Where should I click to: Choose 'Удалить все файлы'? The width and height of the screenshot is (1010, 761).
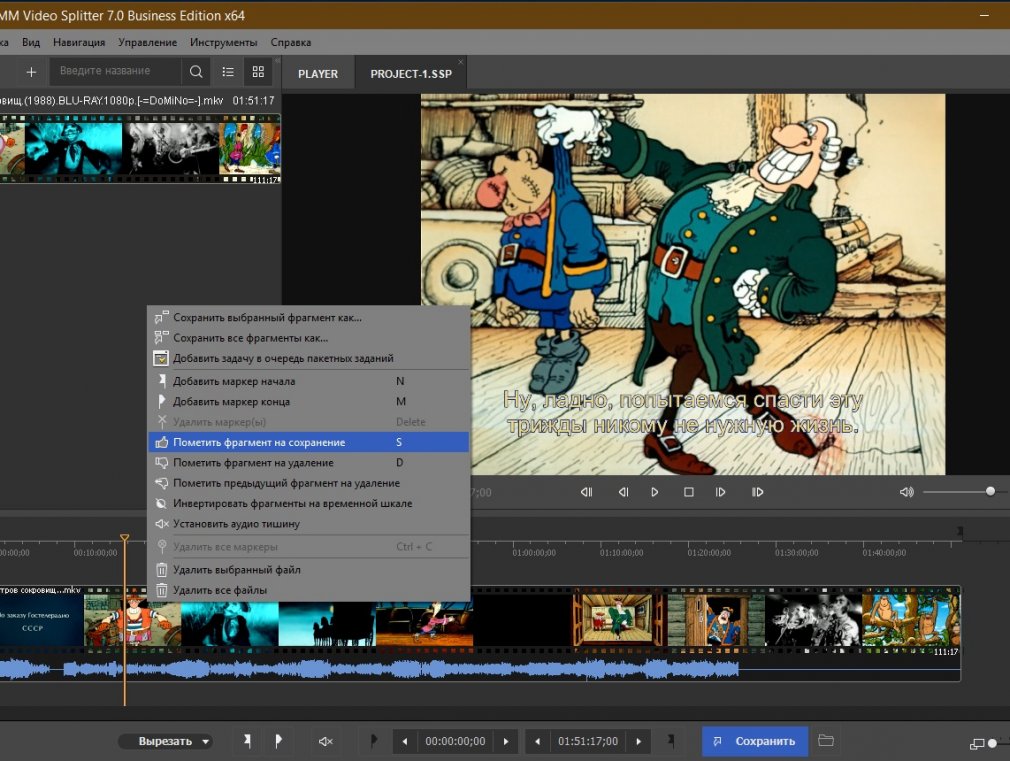(x=309, y=590)
